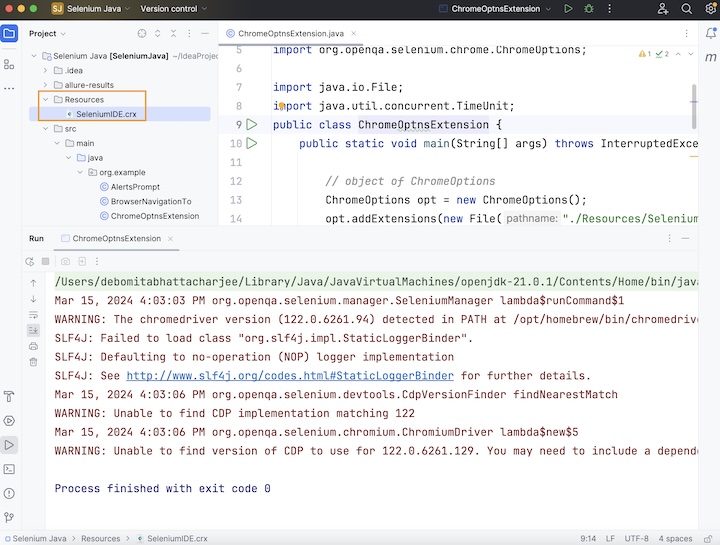This screenshot has width=720, height=545.
Task: Open Code With Me user icon
Action: pos(663,9)
